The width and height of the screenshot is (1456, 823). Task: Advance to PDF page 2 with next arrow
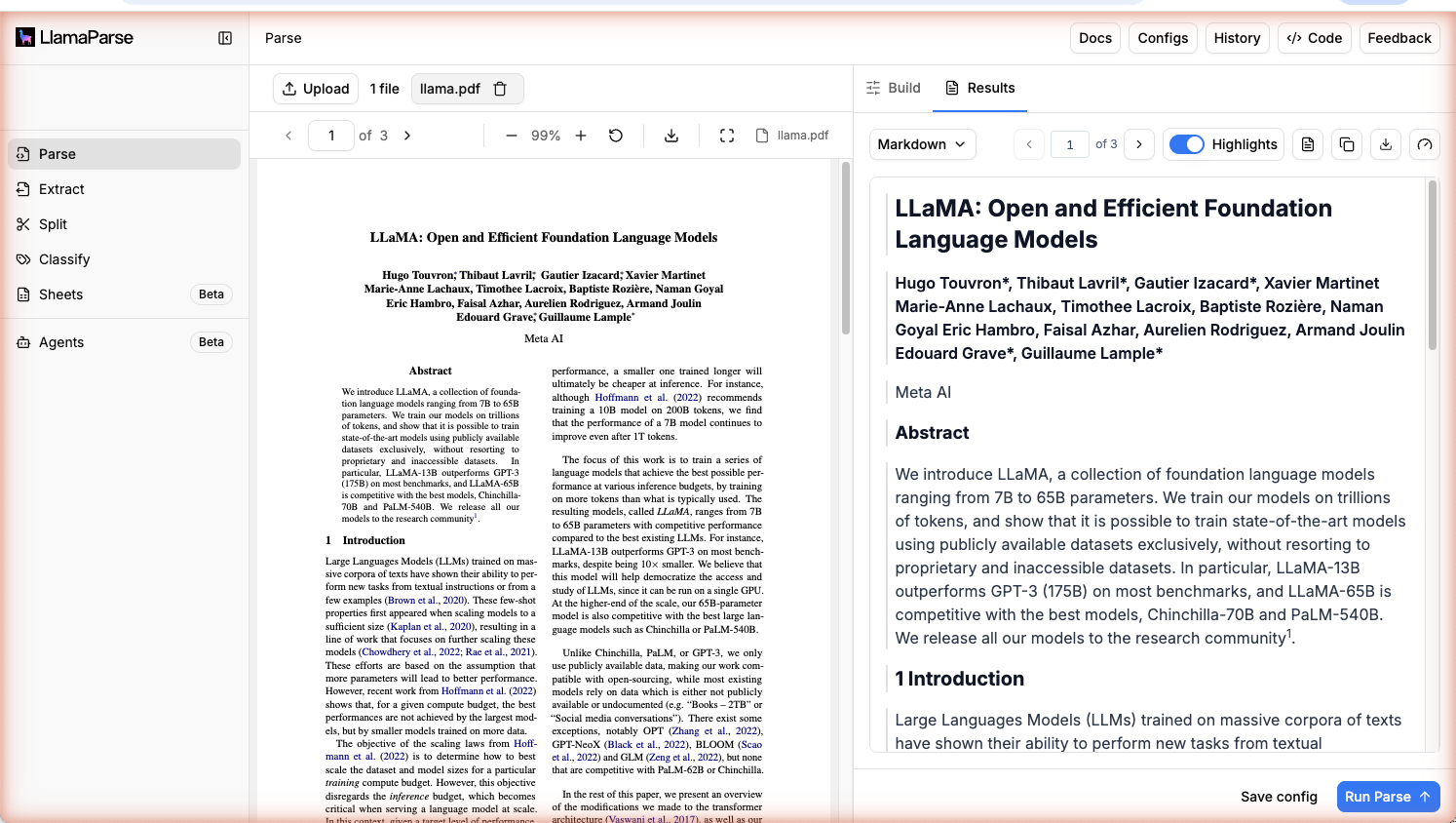[406, 136]
